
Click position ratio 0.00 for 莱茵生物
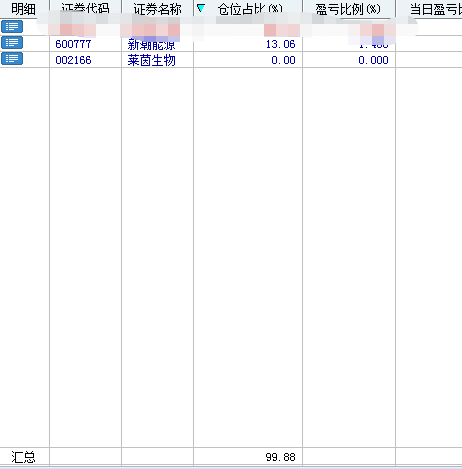[x=283, y=60]
